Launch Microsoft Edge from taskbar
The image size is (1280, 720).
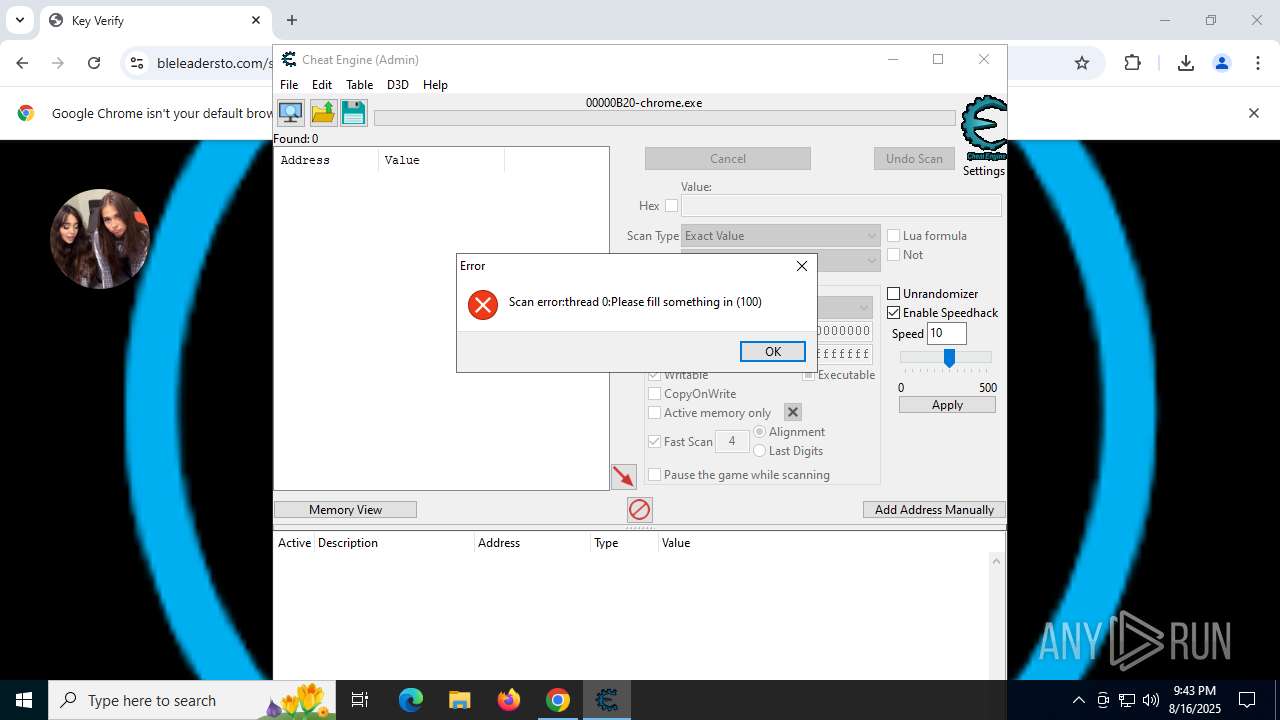click(411, 700)
